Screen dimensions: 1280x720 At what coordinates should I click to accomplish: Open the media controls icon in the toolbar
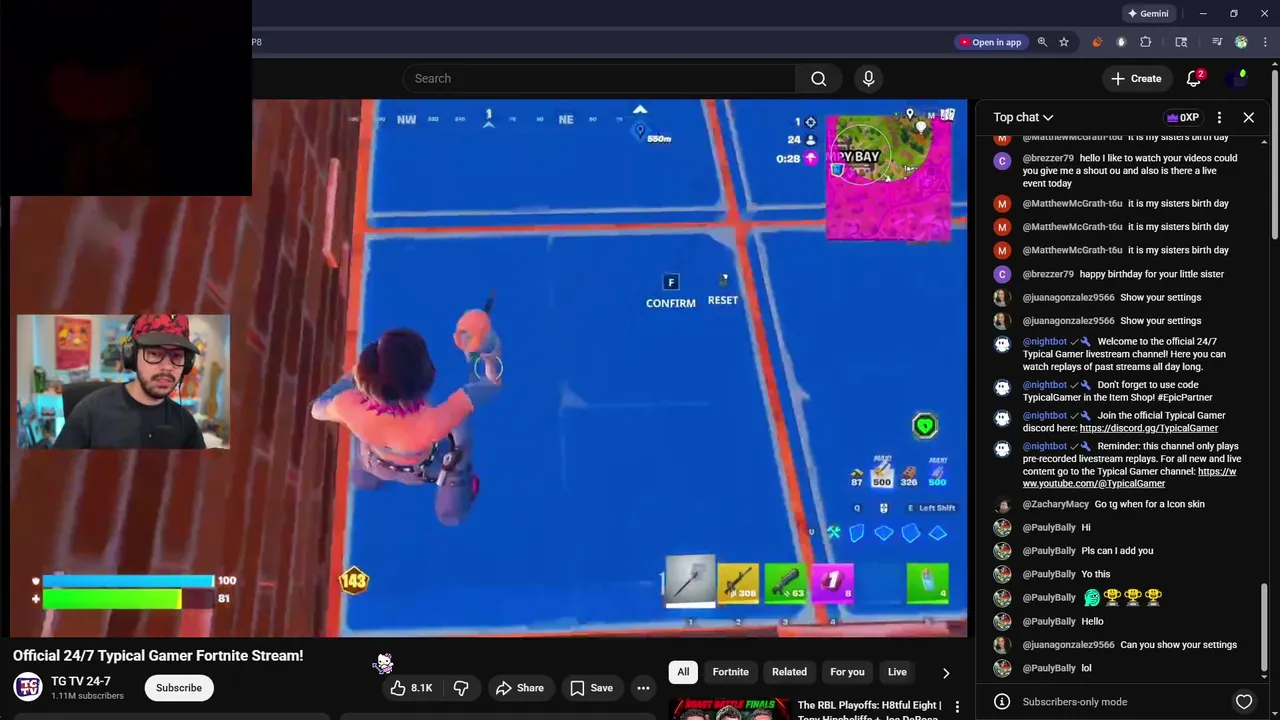[1217, 42]
